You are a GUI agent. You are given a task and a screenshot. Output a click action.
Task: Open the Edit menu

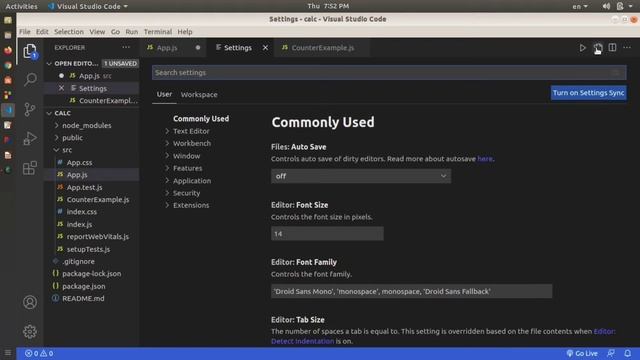click(x=42, y=32)
